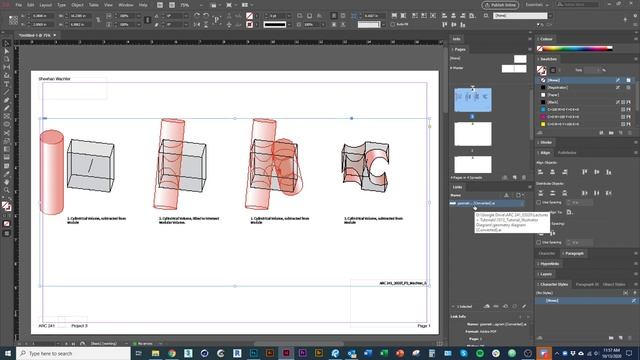The height and width of the screenshot is (360, 640).
Task: Select the Pen tool
Action: (x=7, y=100)
